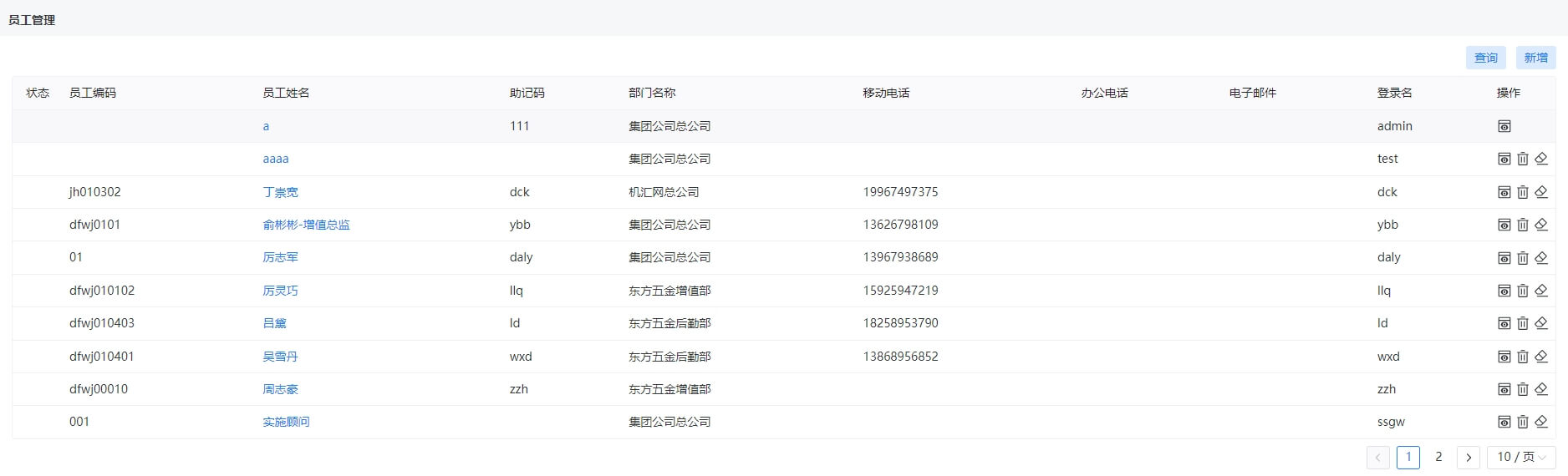The height and width of the screenshot is (476, 1568).
Task: Click the previous page arrow
Action: pyautogui.click(x=1378, y=457)
